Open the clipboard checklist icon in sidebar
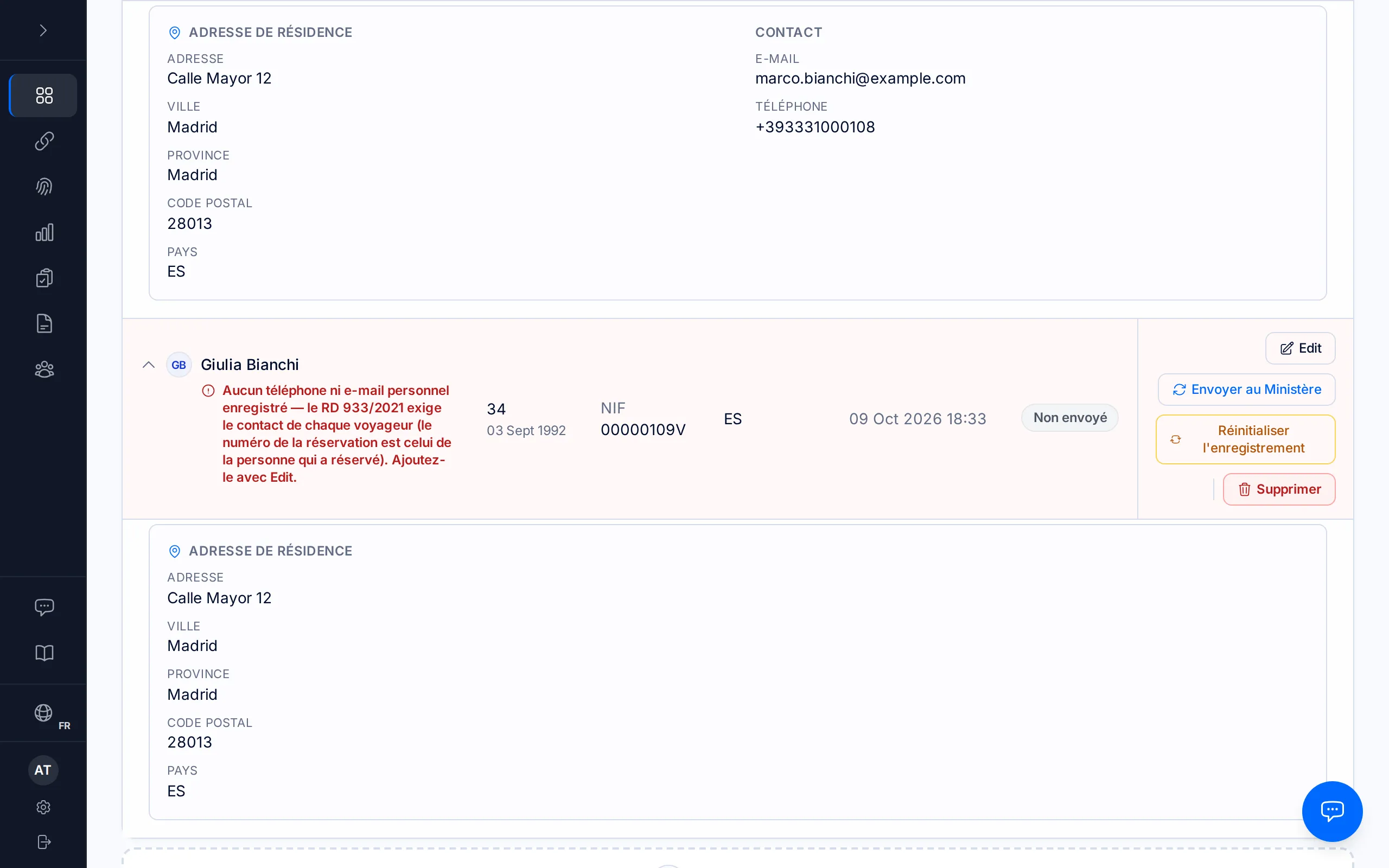 click(x=44, y=278)
